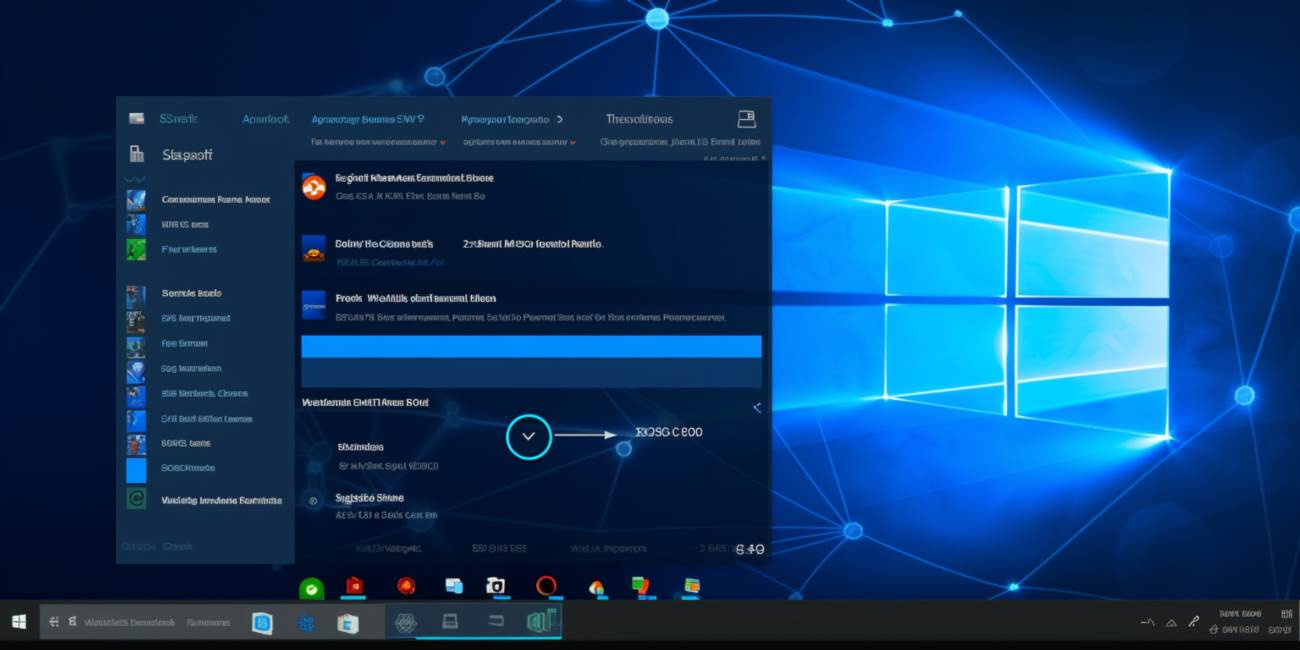Open the right red dropdown arrow under the tabs
This screenshot has width=1300, height=650.
click(x=573, y=143)
